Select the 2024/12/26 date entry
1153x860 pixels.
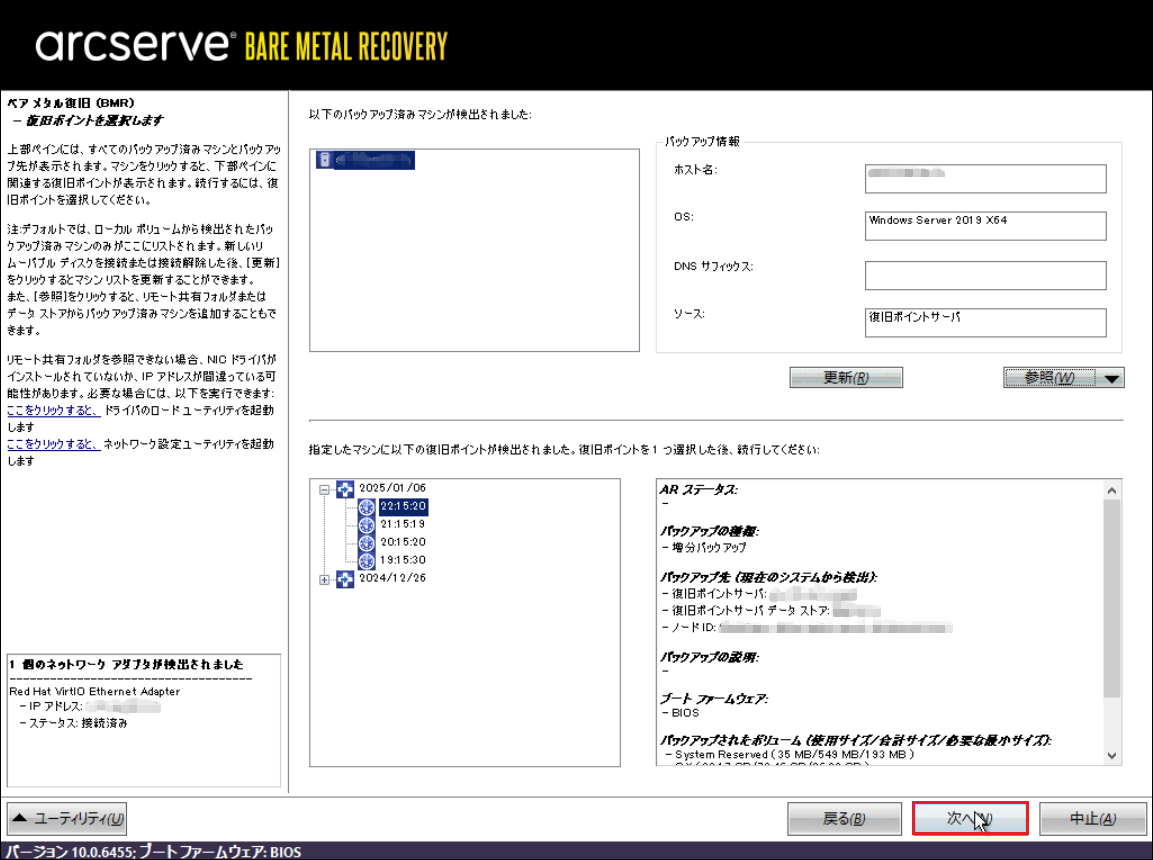pyautogui.click(x=393, y=578)
